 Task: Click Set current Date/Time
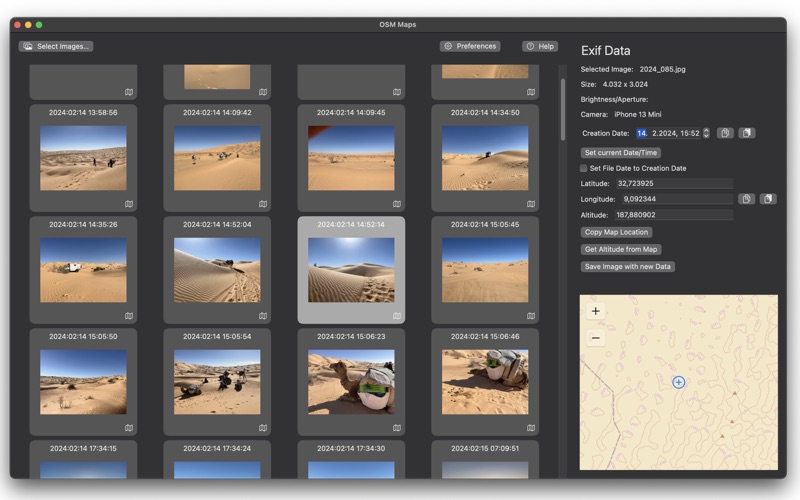coord(621,153)
